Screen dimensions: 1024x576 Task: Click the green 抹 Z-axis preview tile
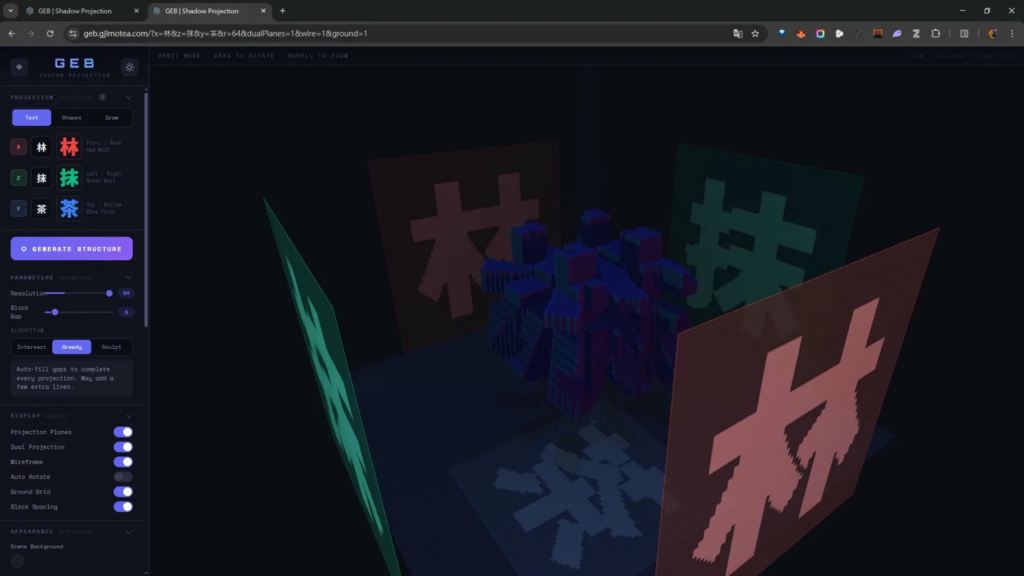tap(69, 178)
